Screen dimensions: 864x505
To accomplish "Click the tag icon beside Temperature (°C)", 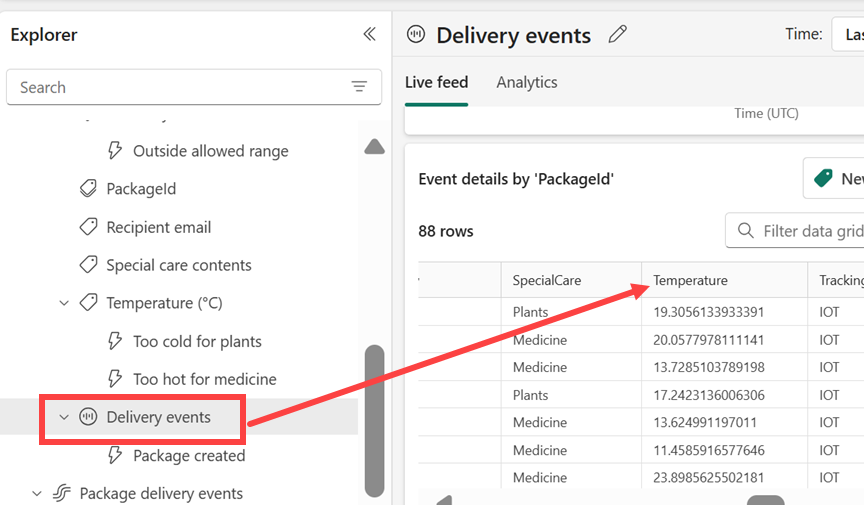I will 88,302.
